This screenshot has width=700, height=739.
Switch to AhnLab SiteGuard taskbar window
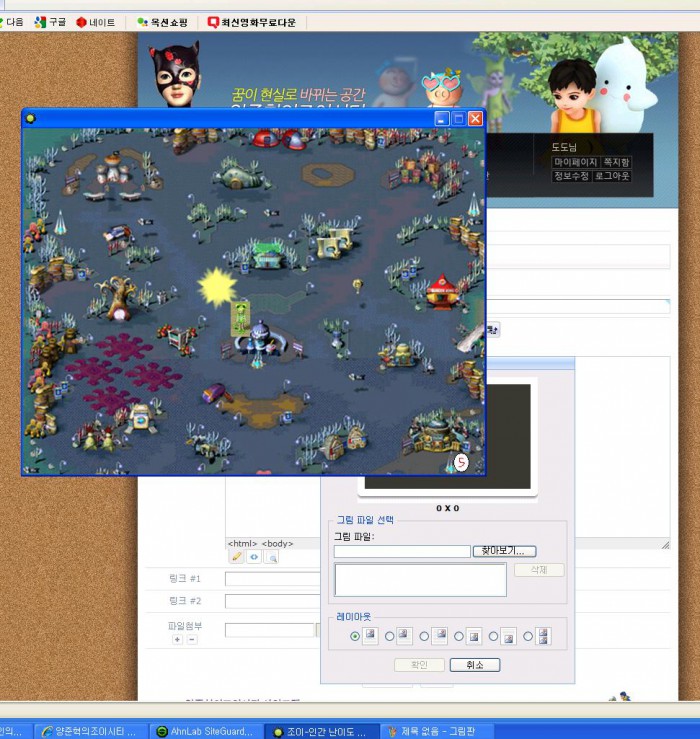click(205, 732)
